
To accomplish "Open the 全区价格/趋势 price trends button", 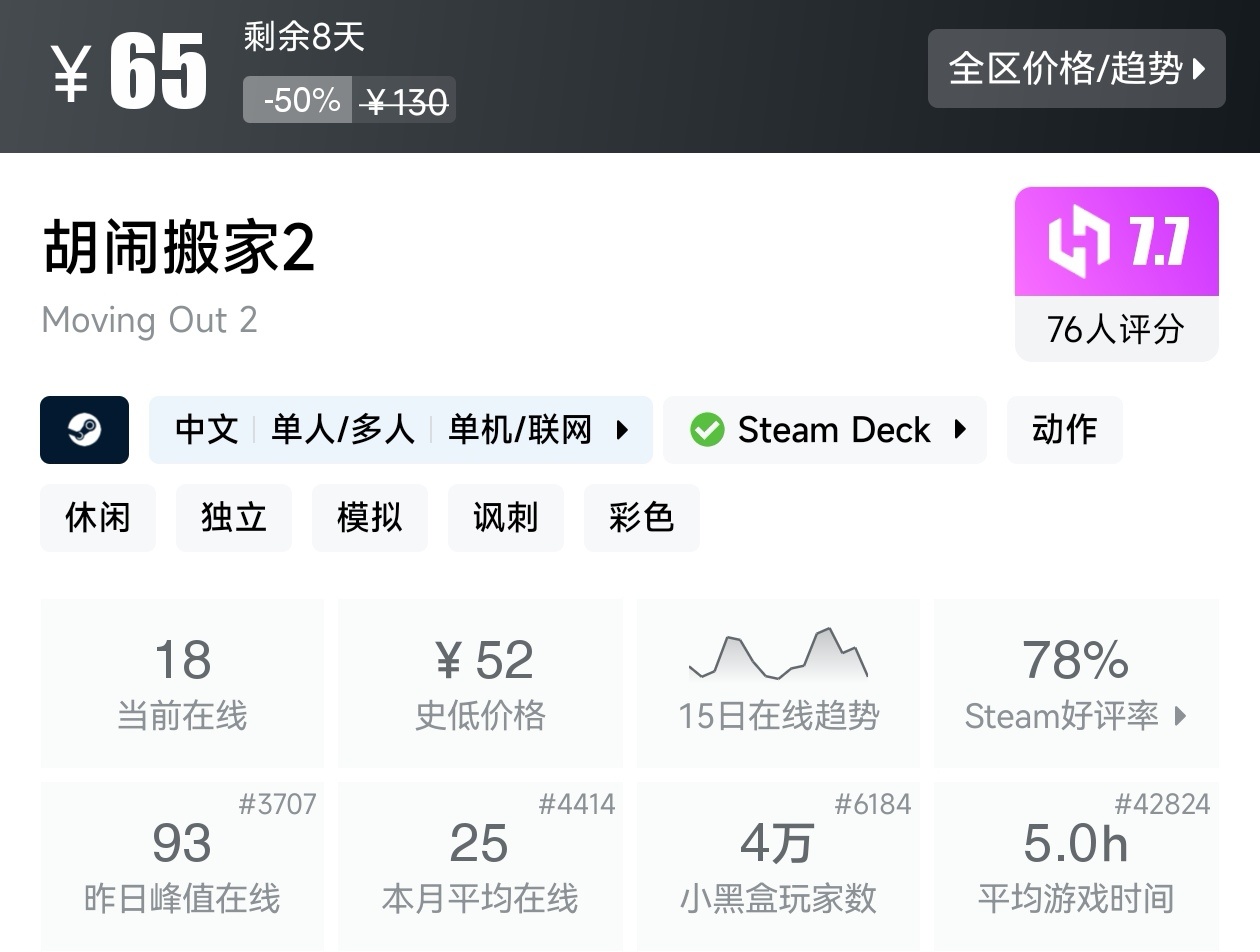I will click(x=1076, y=69).
